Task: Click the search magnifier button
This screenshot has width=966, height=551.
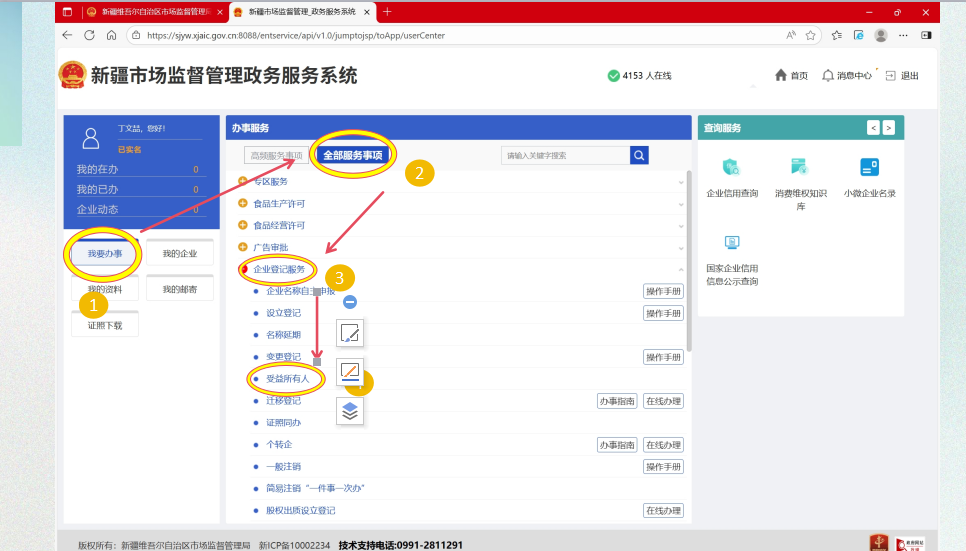Action: coord(639,155)
